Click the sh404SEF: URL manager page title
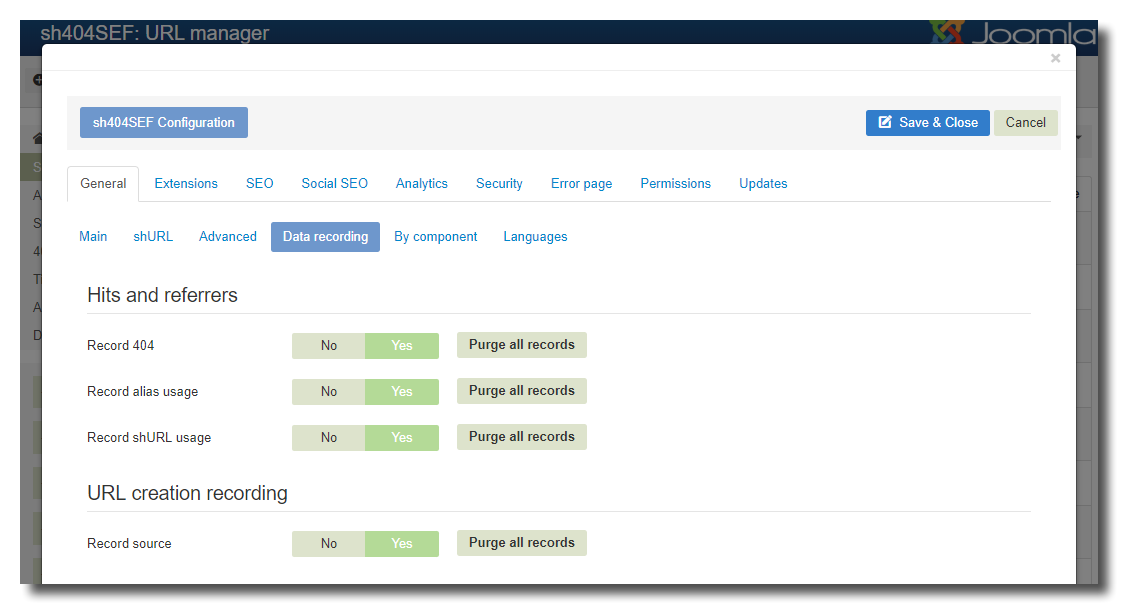This screenshot has height=614, width=1128. (155, 33)
